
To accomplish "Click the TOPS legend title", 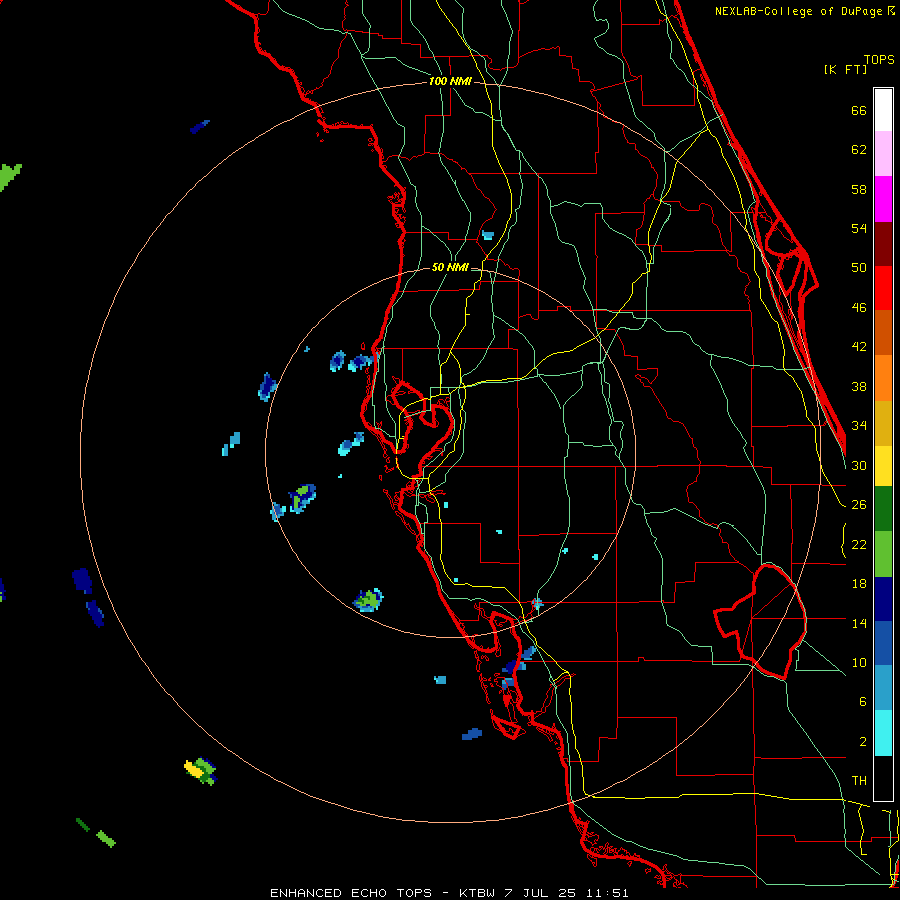I will click(x=879, y=60).
